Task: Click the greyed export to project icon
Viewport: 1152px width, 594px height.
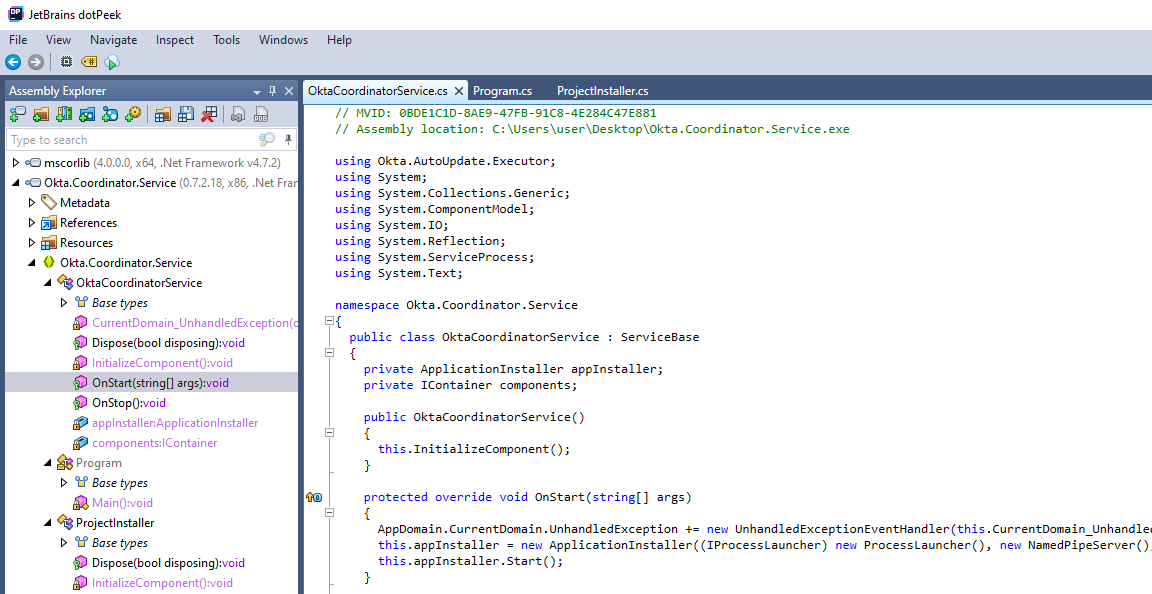Action: pos(238,114)
